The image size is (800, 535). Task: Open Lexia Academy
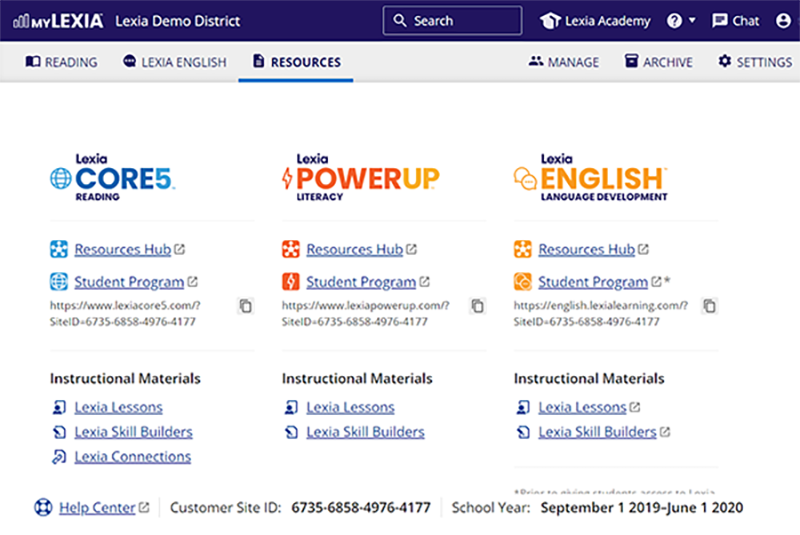pos(595,21)
